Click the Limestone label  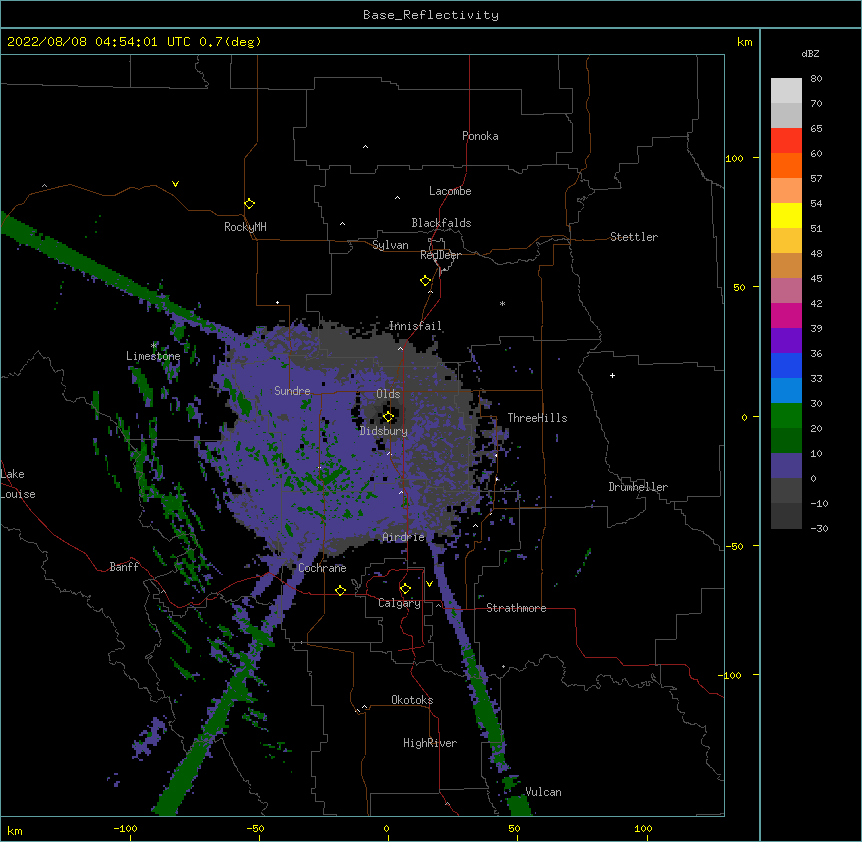[153, 356]
